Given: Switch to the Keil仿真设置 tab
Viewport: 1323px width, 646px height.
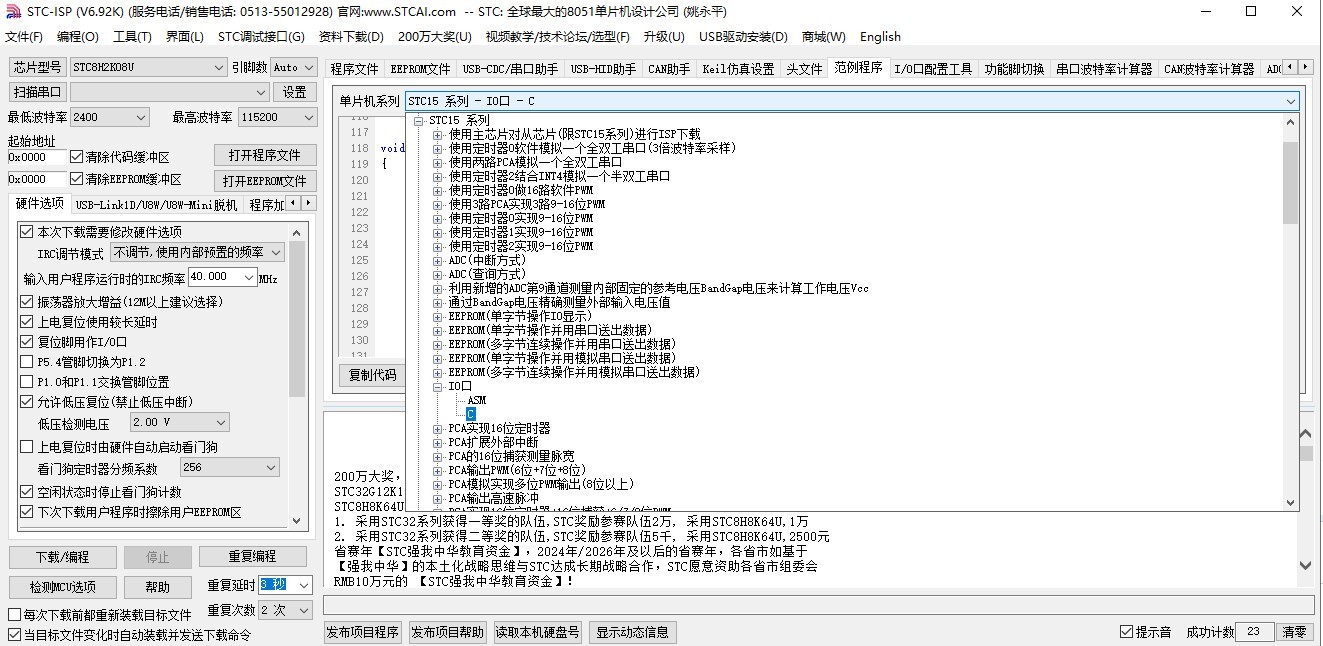Looking at the screenshot, I should 738,69.
